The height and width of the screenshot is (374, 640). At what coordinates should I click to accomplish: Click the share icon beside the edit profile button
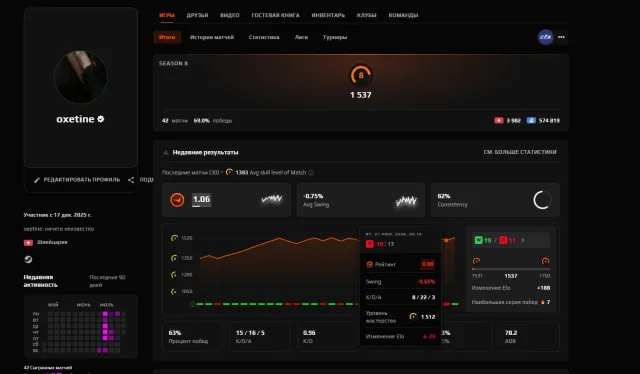pos(131,180)
